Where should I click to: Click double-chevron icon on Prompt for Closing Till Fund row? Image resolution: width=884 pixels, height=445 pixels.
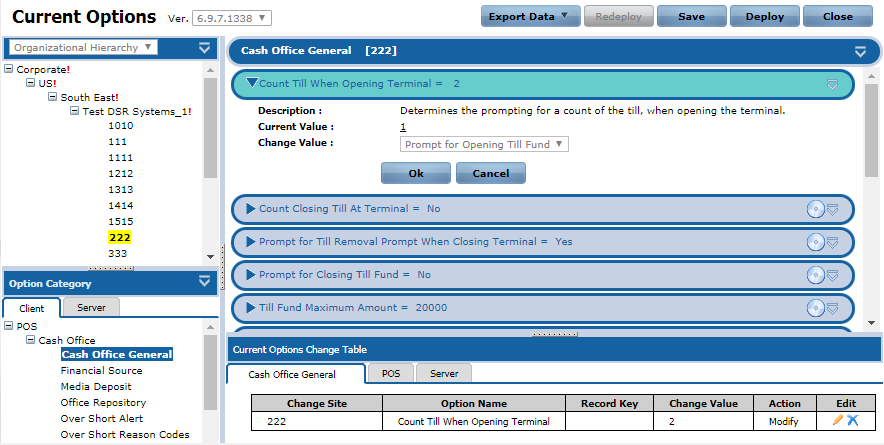point(833,276)
